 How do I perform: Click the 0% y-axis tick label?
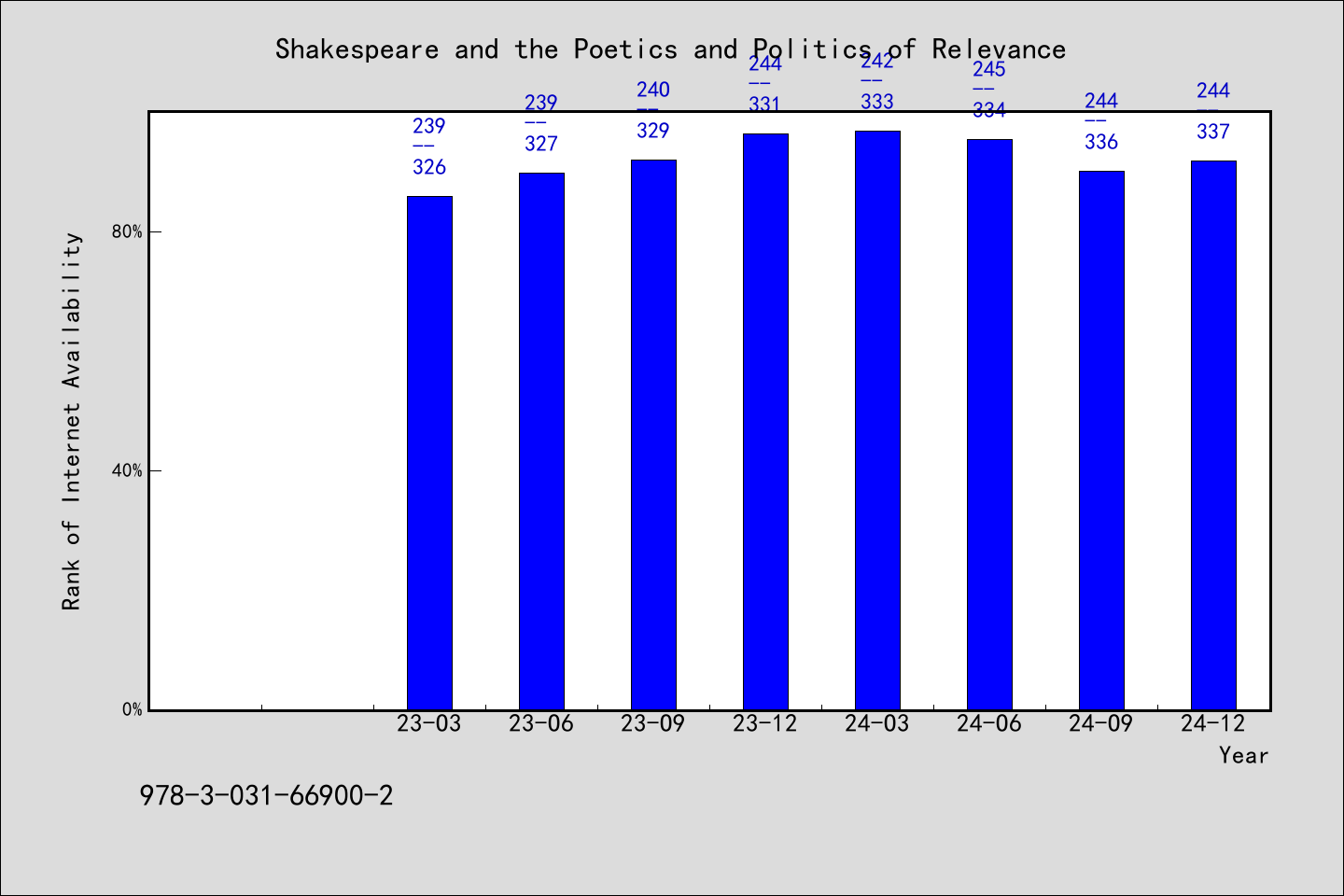[132, 709]
